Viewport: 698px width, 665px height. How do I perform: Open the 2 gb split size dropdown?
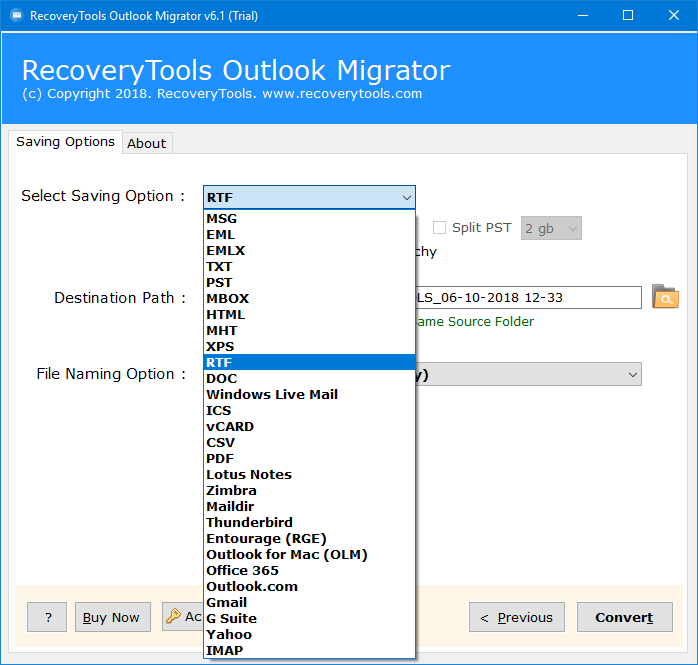(551, 228)
